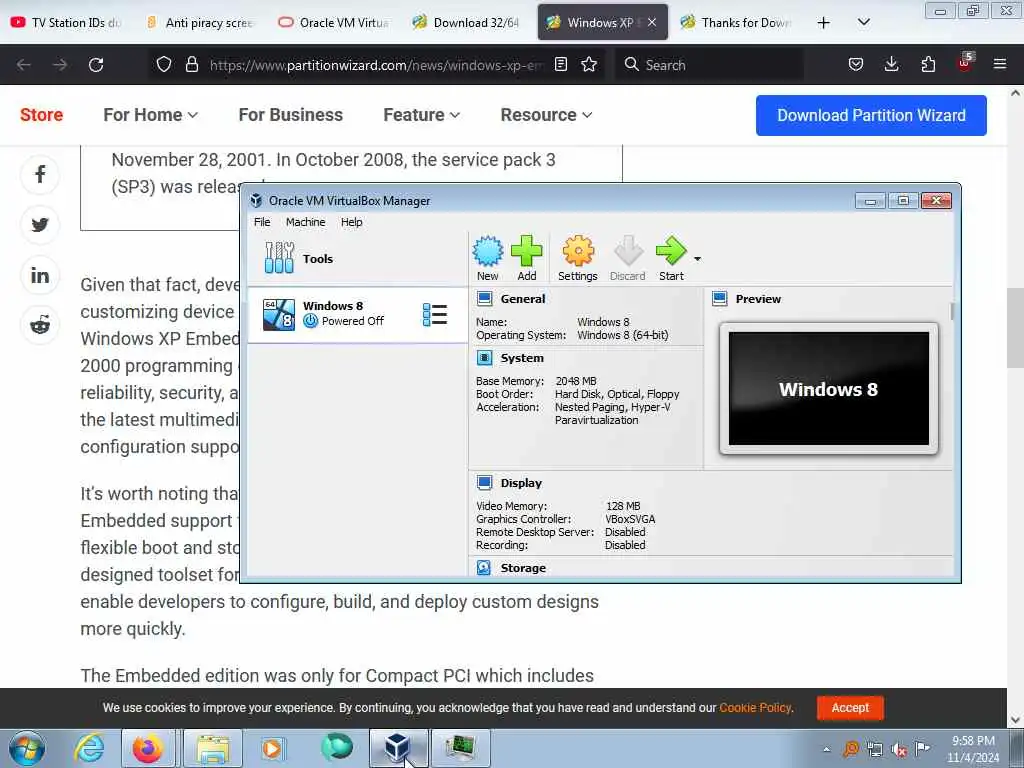The height and width of the screenshot is (768, 1024).
Task: Bookmark this page with star icon
Action: click(x=589, y=64)
